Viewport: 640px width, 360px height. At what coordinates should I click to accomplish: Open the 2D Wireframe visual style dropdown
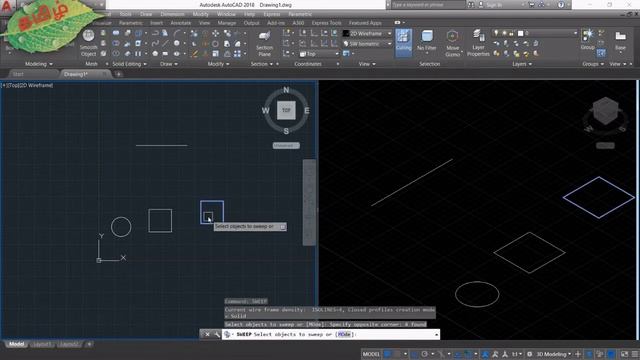pos(367,33)
